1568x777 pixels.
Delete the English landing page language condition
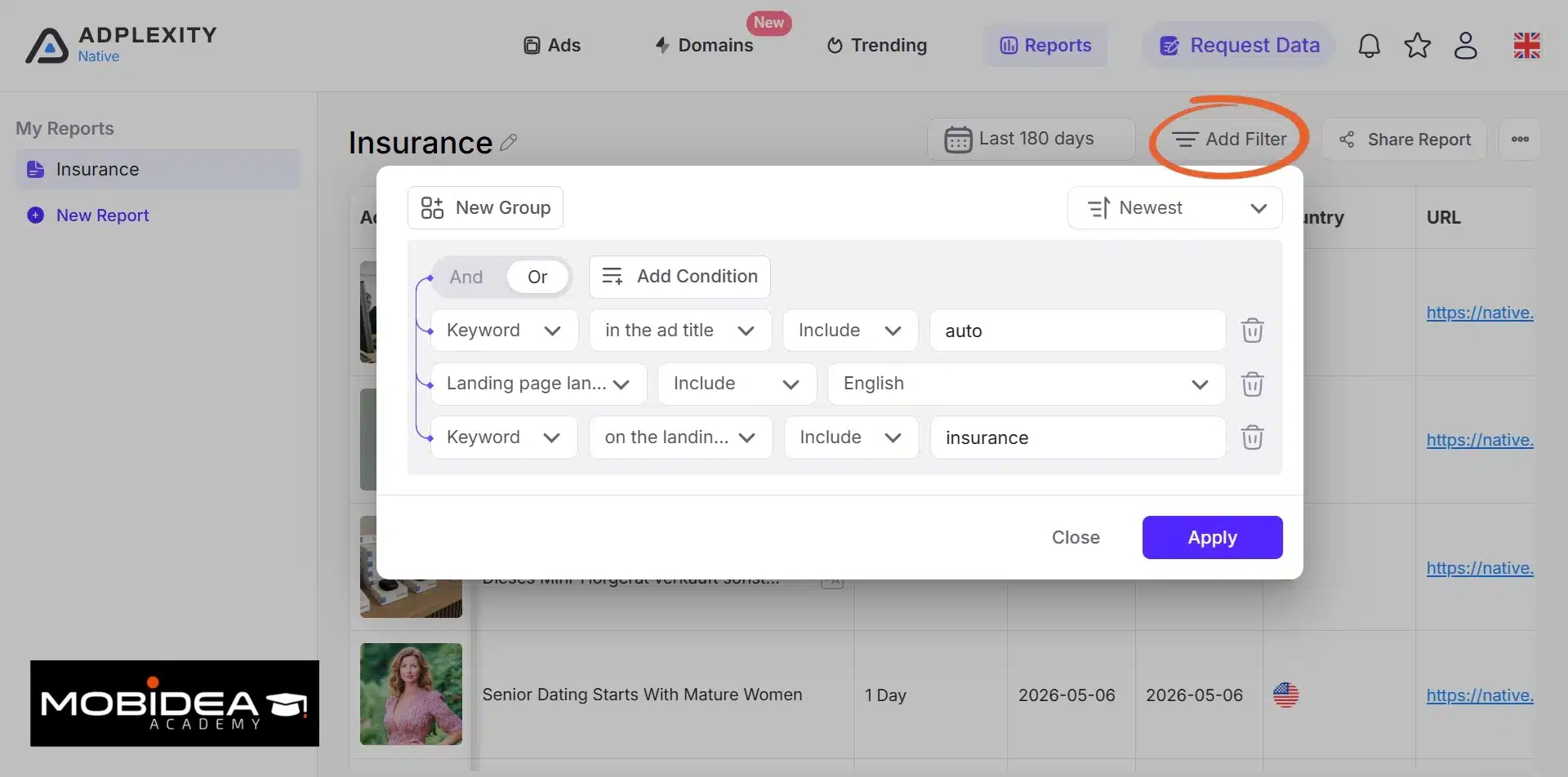point(1252,384)
